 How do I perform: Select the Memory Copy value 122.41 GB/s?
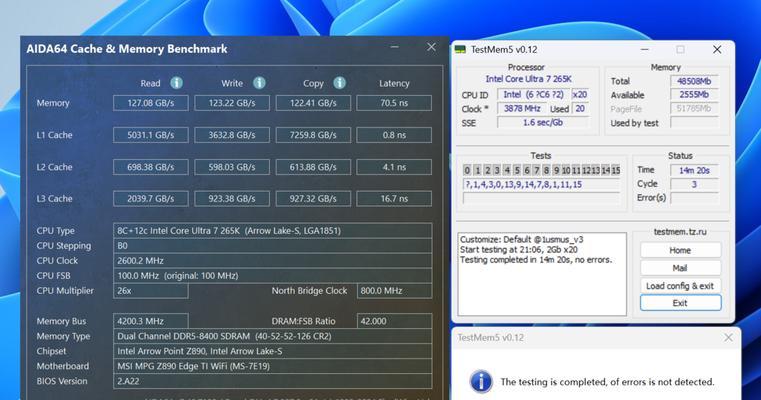313,103
